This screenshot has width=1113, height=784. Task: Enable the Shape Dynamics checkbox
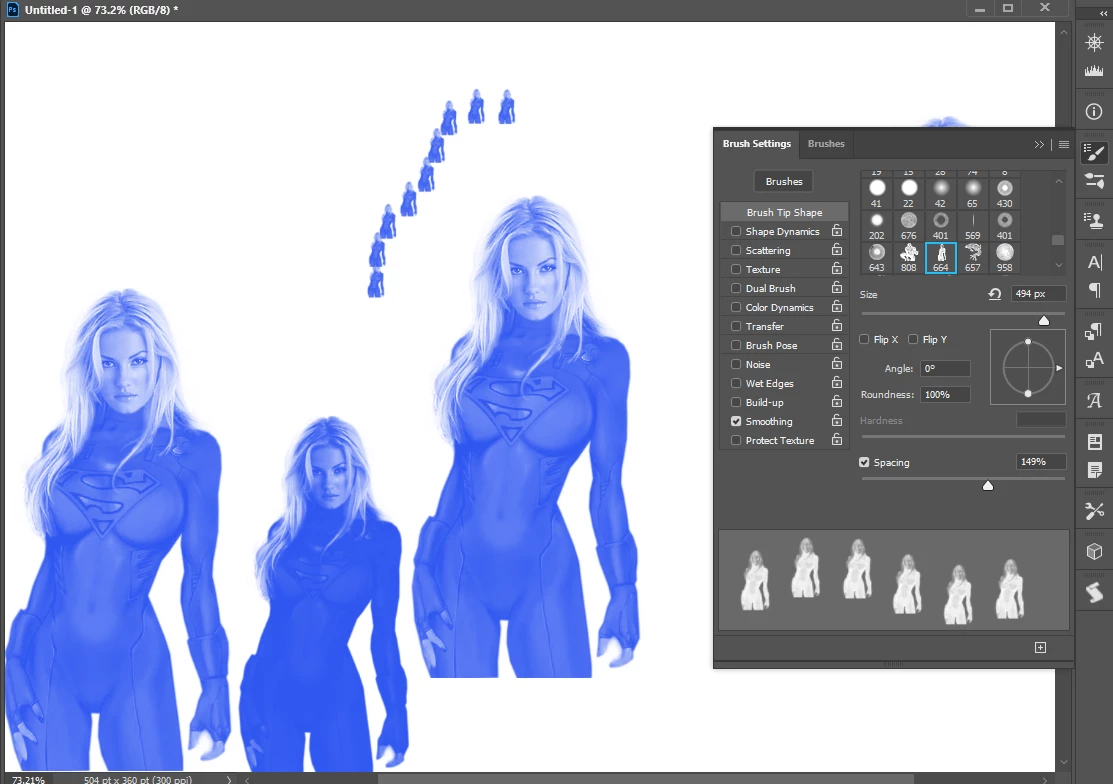(x=736, y=231)
